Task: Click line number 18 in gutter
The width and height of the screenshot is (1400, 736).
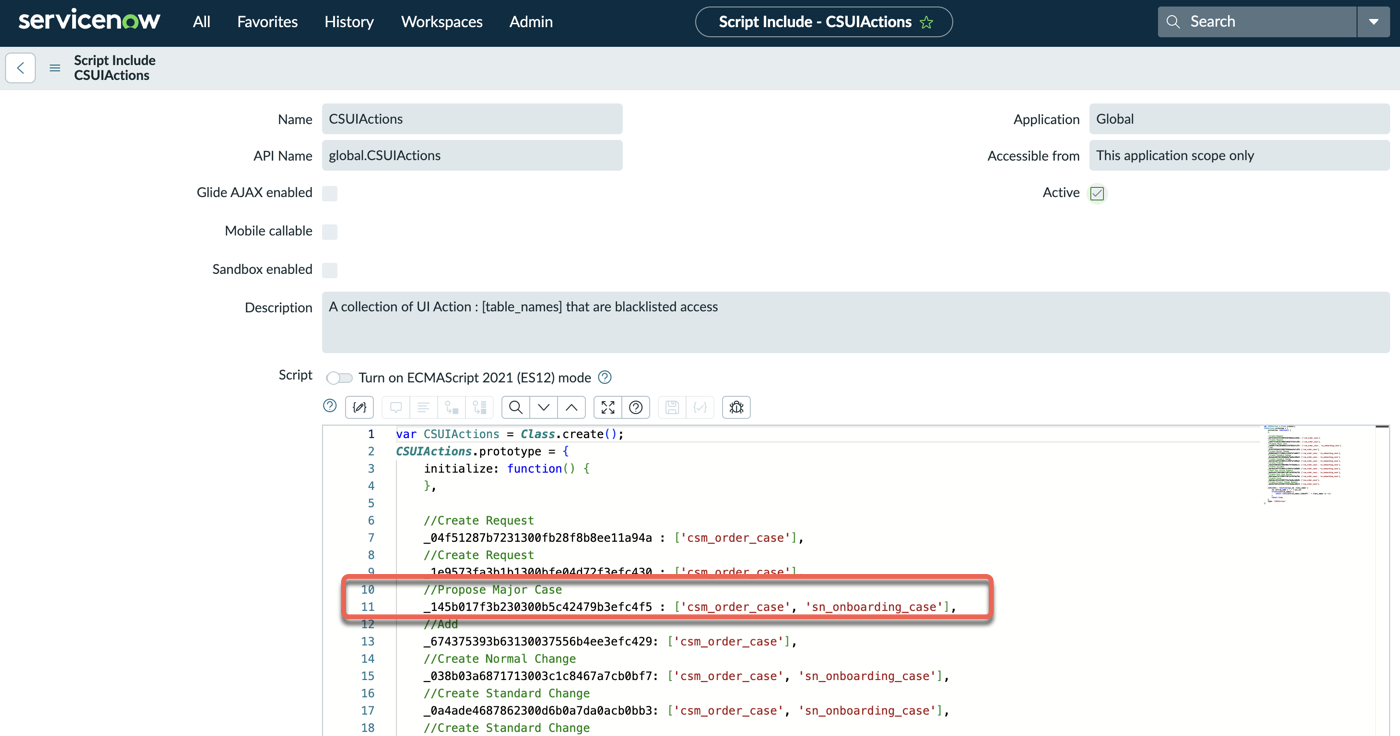Action: click(x=368, y=728)
